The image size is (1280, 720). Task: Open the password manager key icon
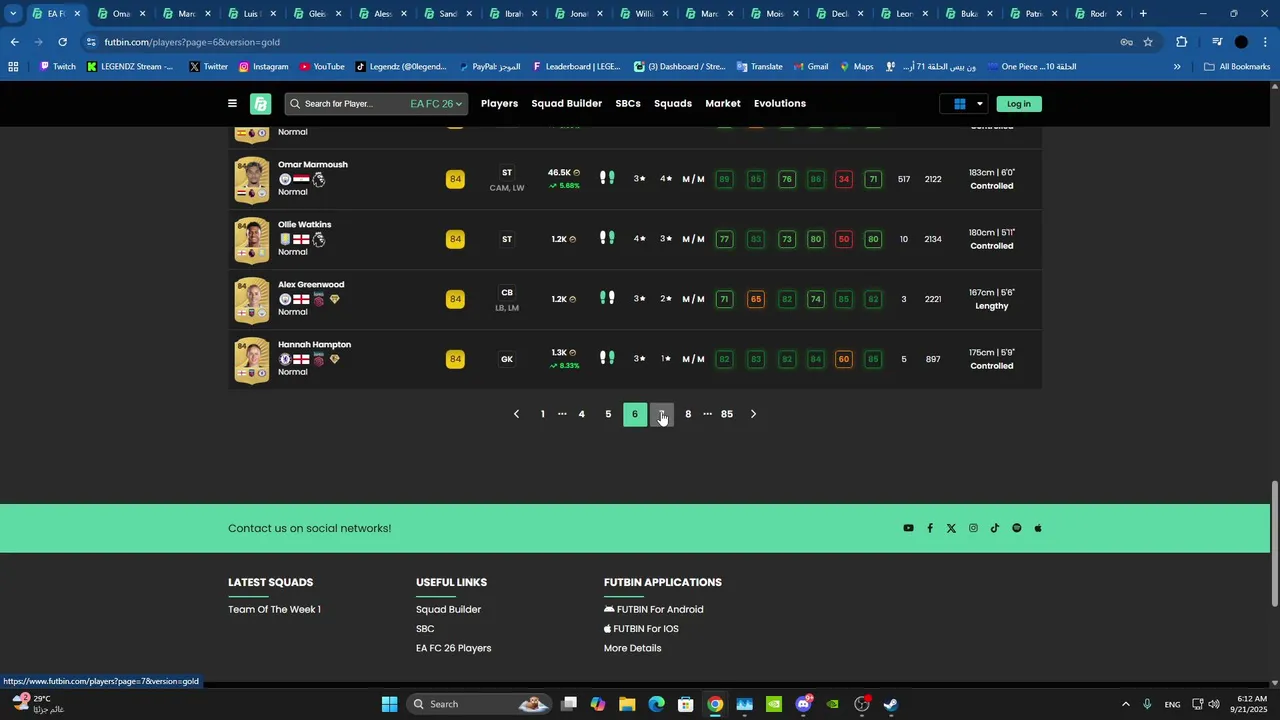[1126, 42]
